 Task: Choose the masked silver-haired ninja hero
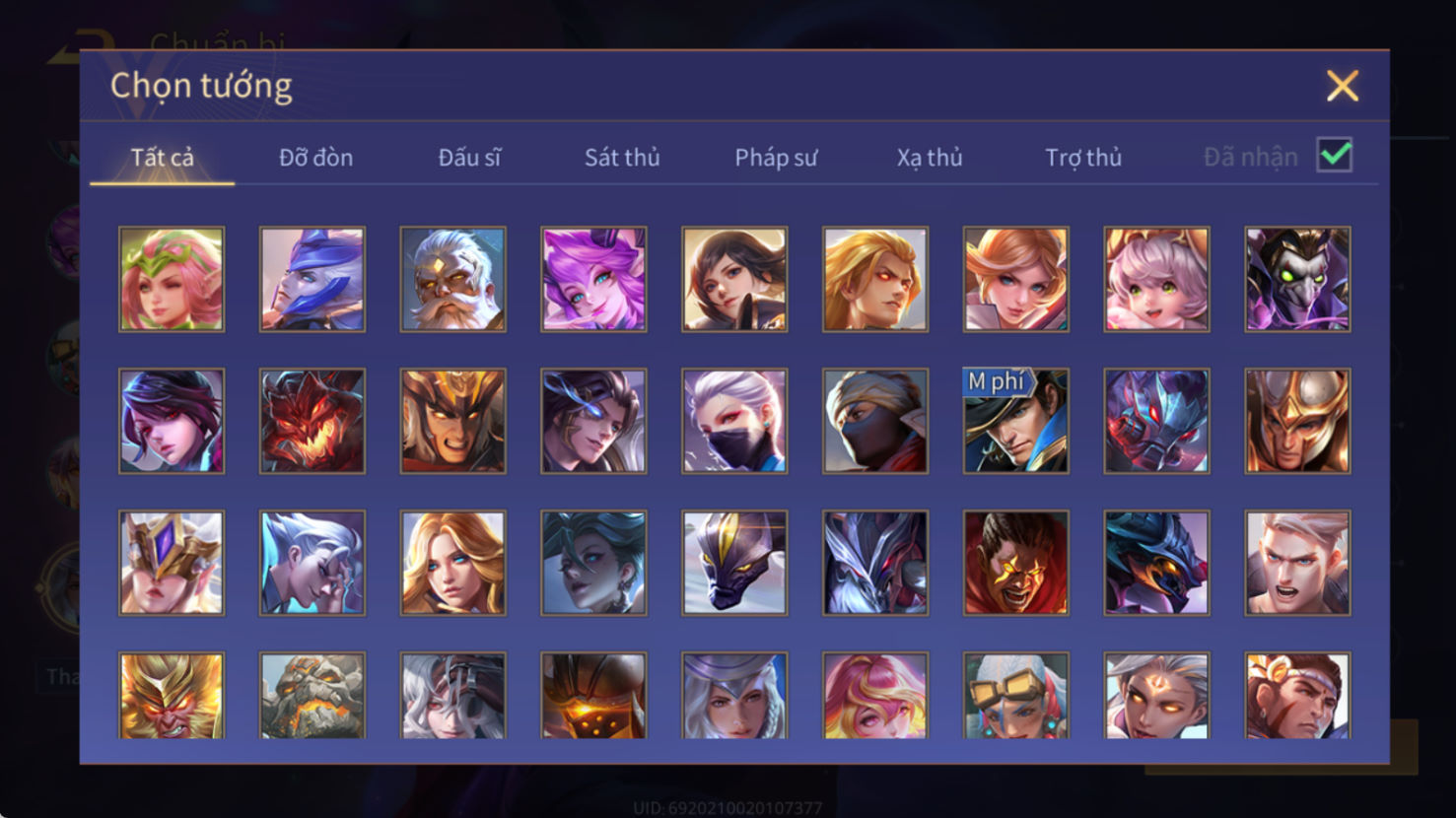(734, 421)
